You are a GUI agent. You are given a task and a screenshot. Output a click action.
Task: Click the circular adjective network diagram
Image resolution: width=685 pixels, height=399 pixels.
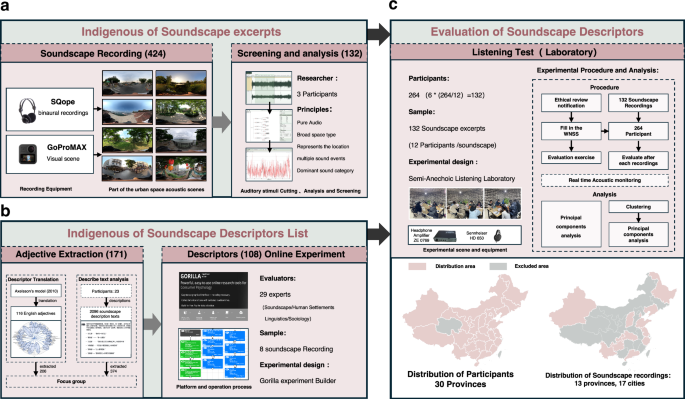click(37, 341)
